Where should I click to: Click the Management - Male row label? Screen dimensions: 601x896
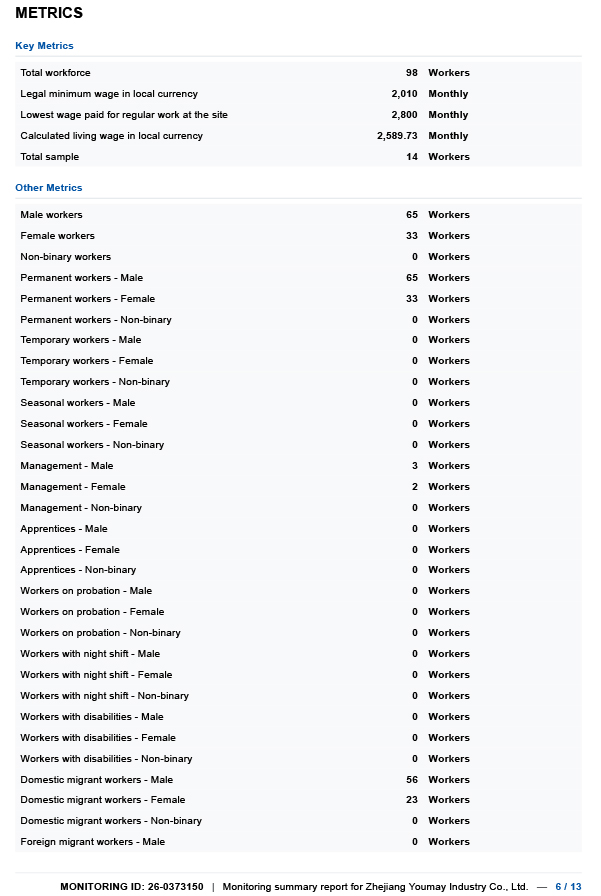(x=67, y=466)
